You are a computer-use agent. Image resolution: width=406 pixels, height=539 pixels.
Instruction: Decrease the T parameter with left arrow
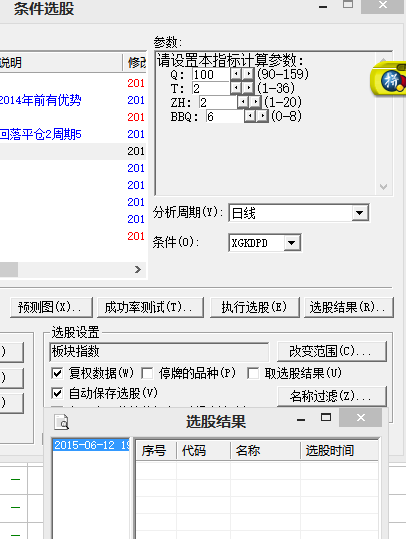click(x=236, y=88)
